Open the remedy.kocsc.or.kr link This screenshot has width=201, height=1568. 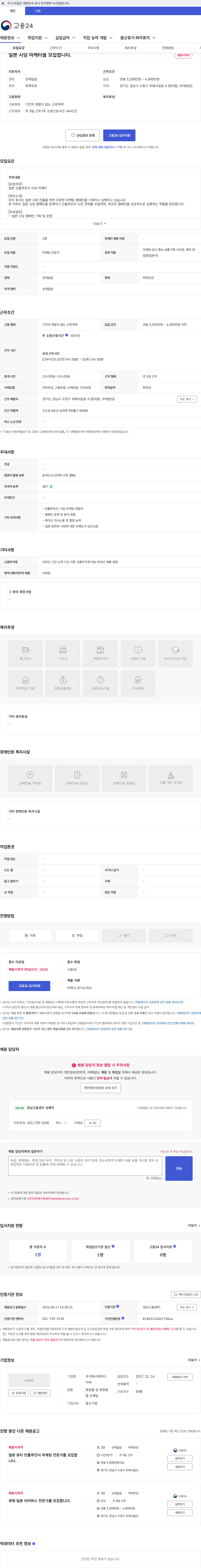pyautogui.click(x=53, y=1199)
